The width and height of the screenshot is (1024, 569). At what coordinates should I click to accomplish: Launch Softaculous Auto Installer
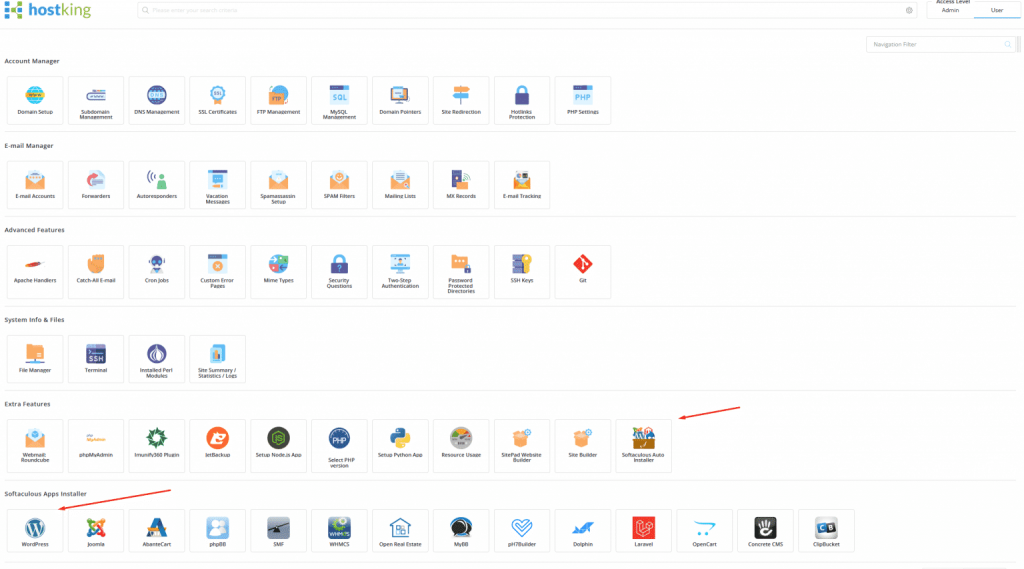coord(644,443)
